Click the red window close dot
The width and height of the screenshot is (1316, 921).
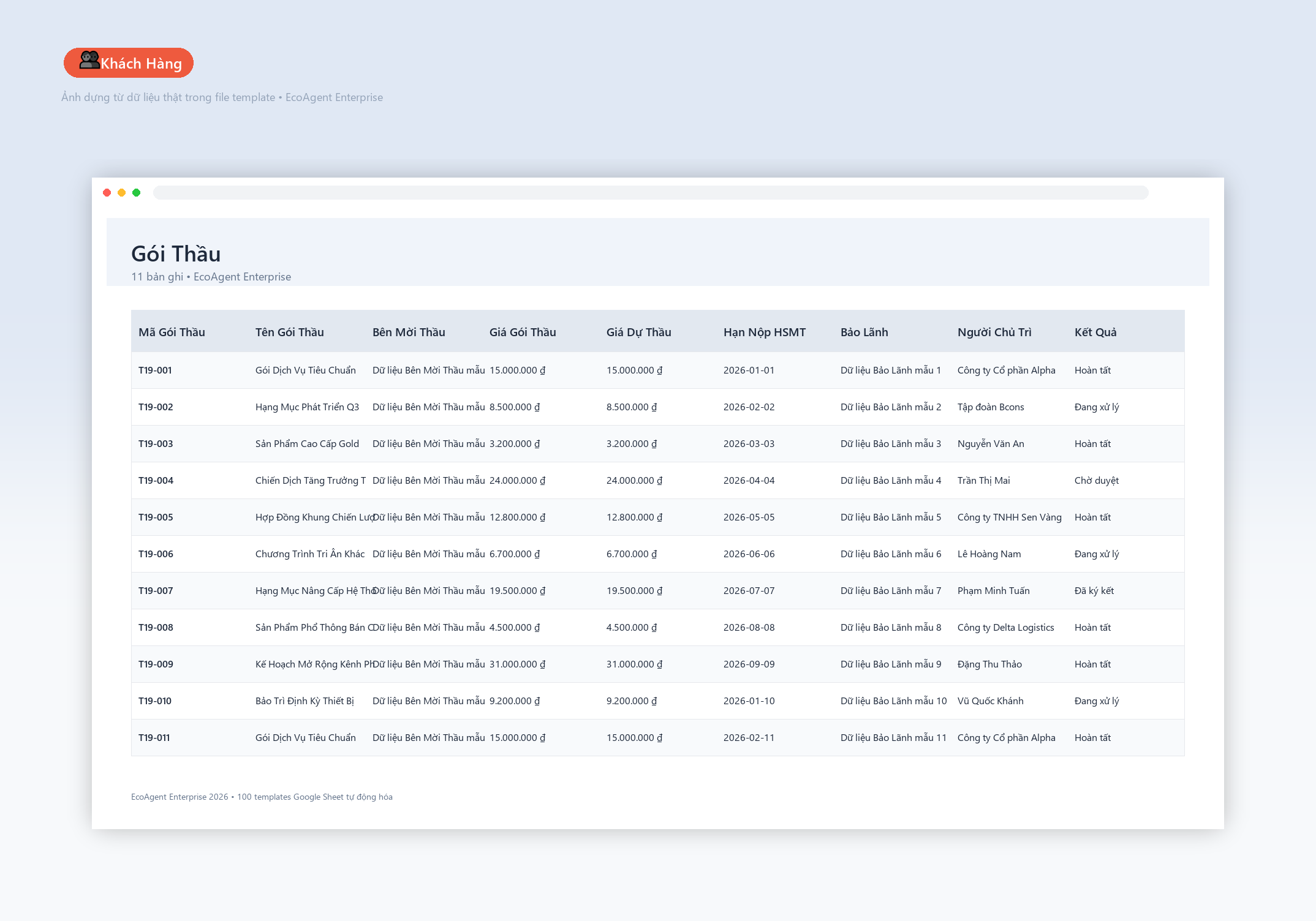coord(107,193)
